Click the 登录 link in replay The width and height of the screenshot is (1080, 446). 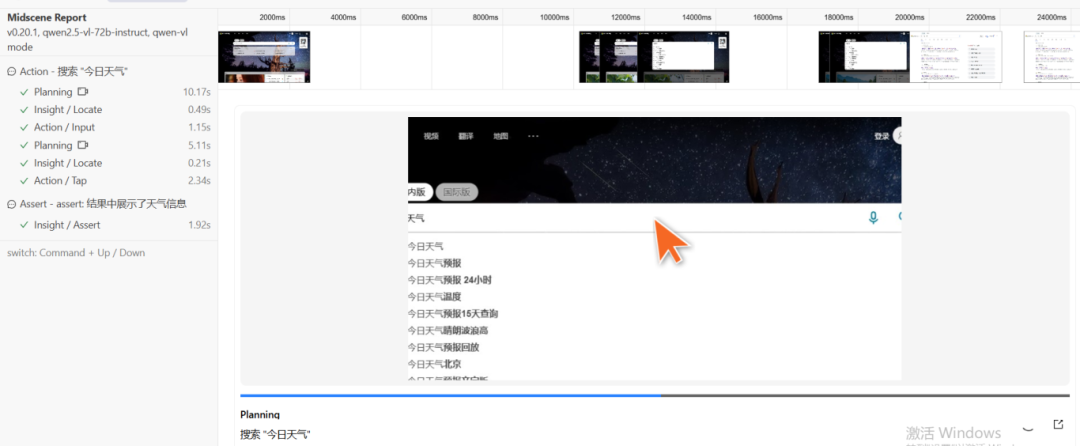coord(882,136)
